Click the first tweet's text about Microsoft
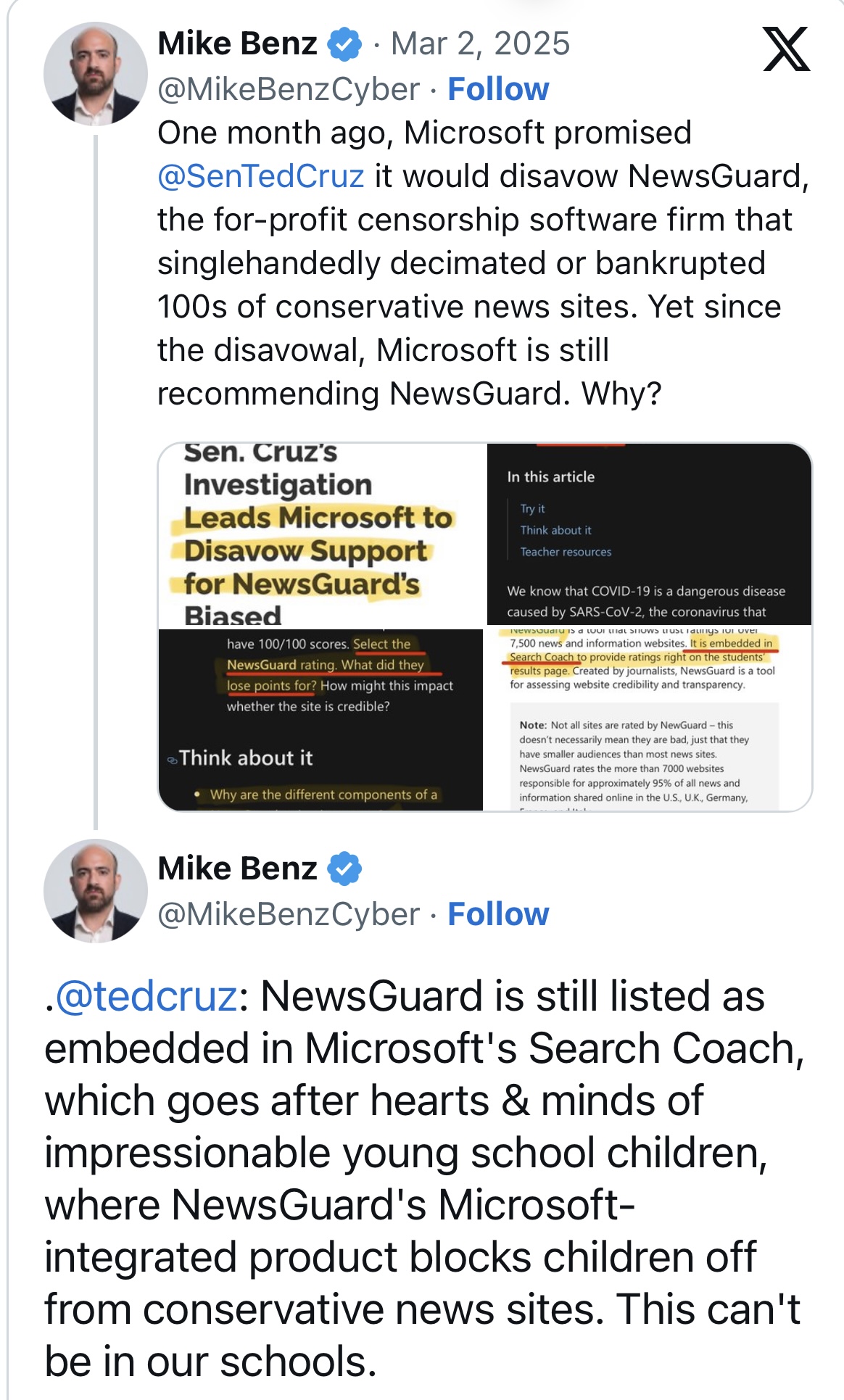Image resolution: width=844 pixels, height=1400 pixels. [483, 263]
